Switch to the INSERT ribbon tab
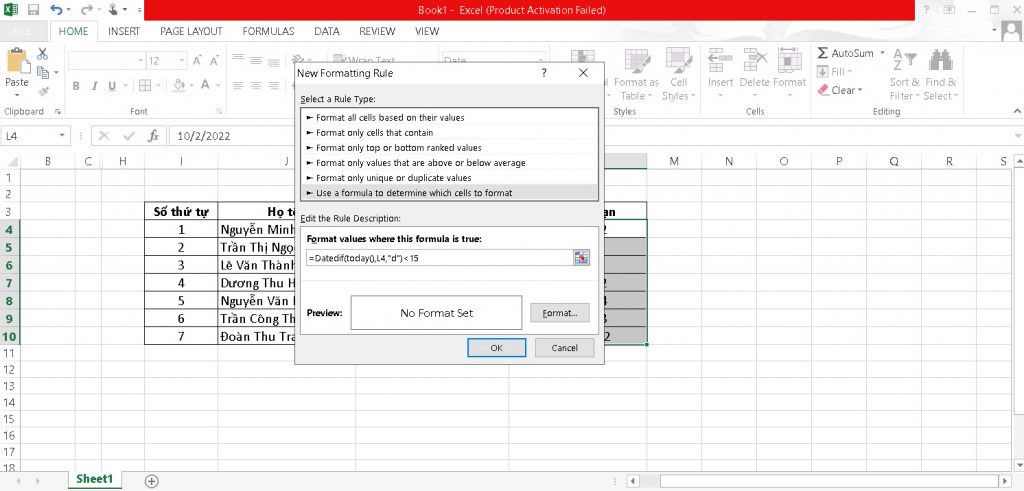1024x491 pixels. coord(124,31)
